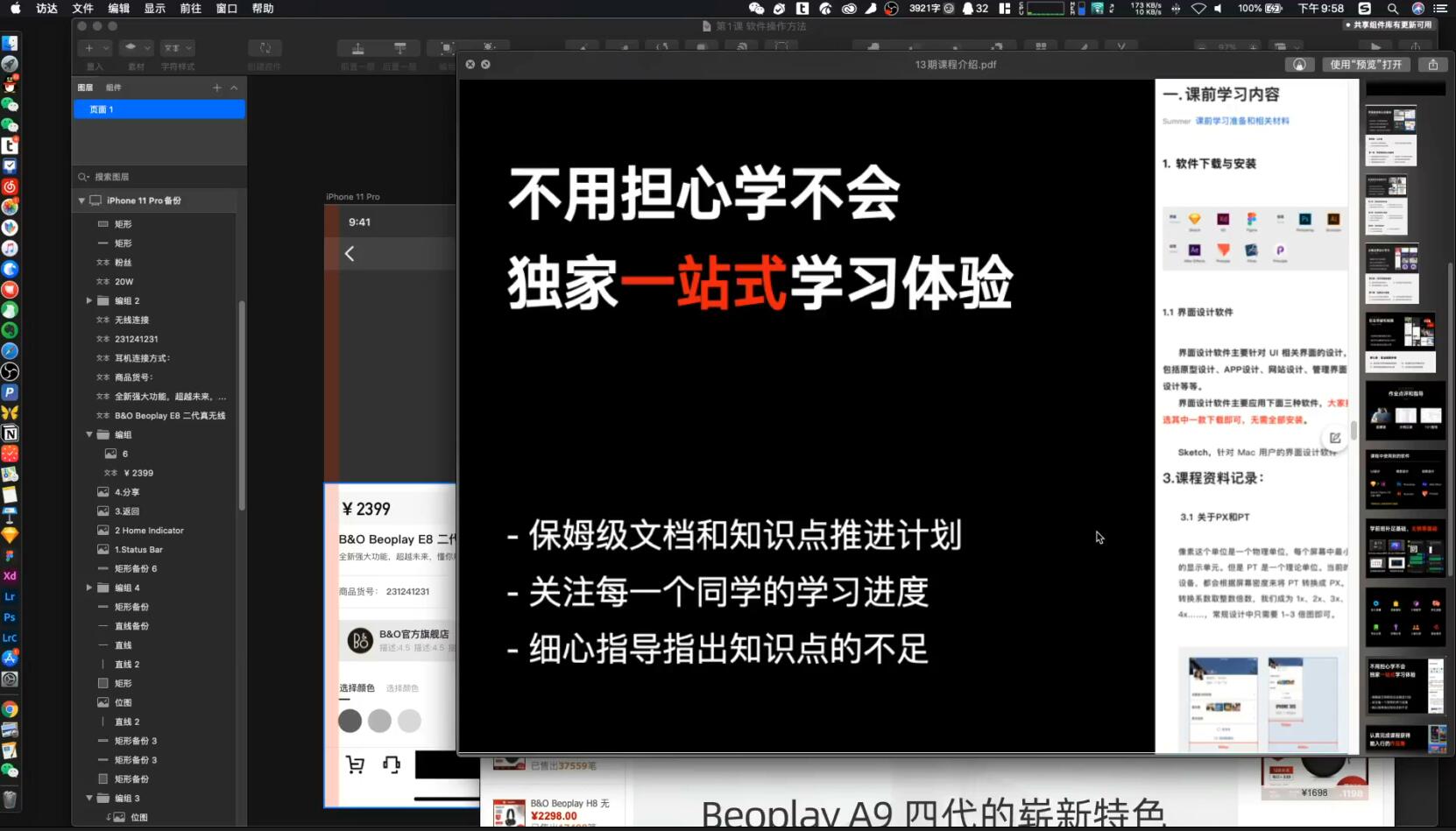The height and width of the screenshot is (831, 1456).
Task: Switch Quick Look preview to full screen
Action: point(485,64)
